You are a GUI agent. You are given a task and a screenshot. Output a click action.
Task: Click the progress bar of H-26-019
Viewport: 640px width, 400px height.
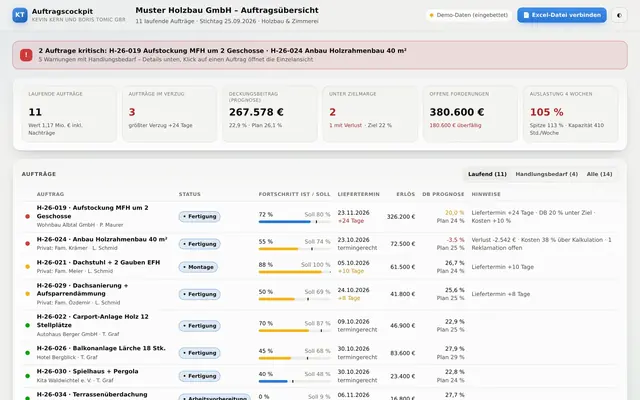click(x=294, y=222)
